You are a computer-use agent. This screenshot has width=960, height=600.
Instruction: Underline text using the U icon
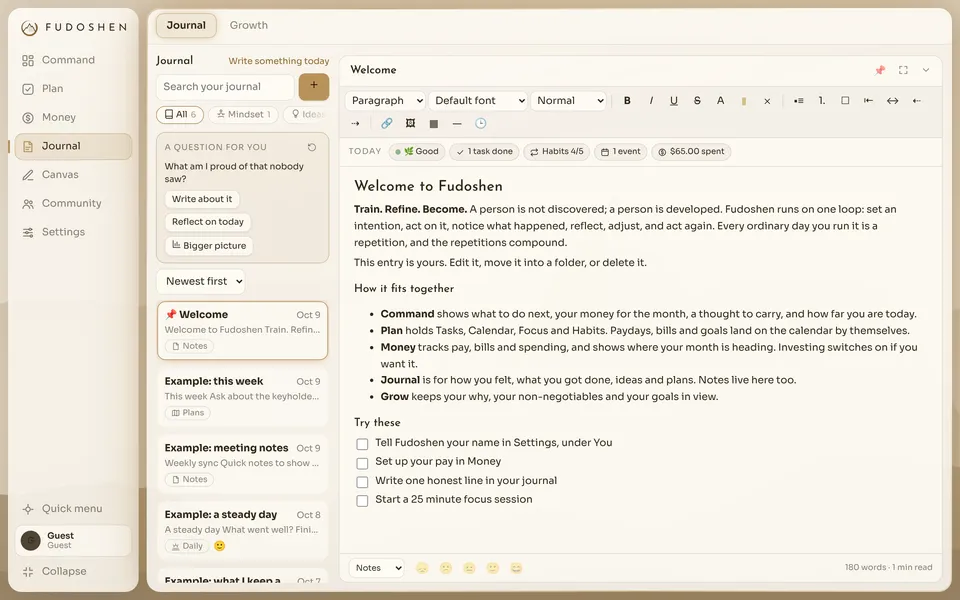[x=673, y=100]
